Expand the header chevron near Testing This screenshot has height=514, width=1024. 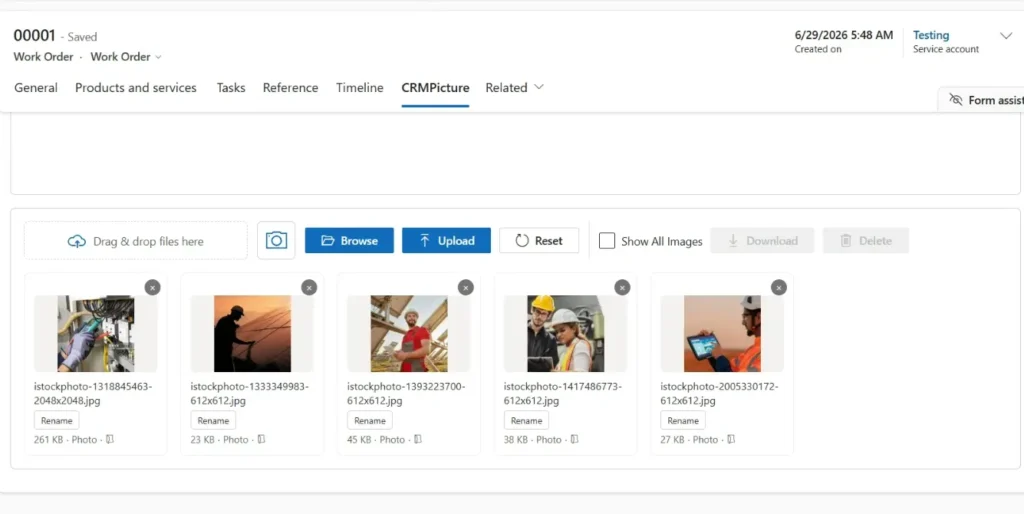click(x=1006, y=36)
